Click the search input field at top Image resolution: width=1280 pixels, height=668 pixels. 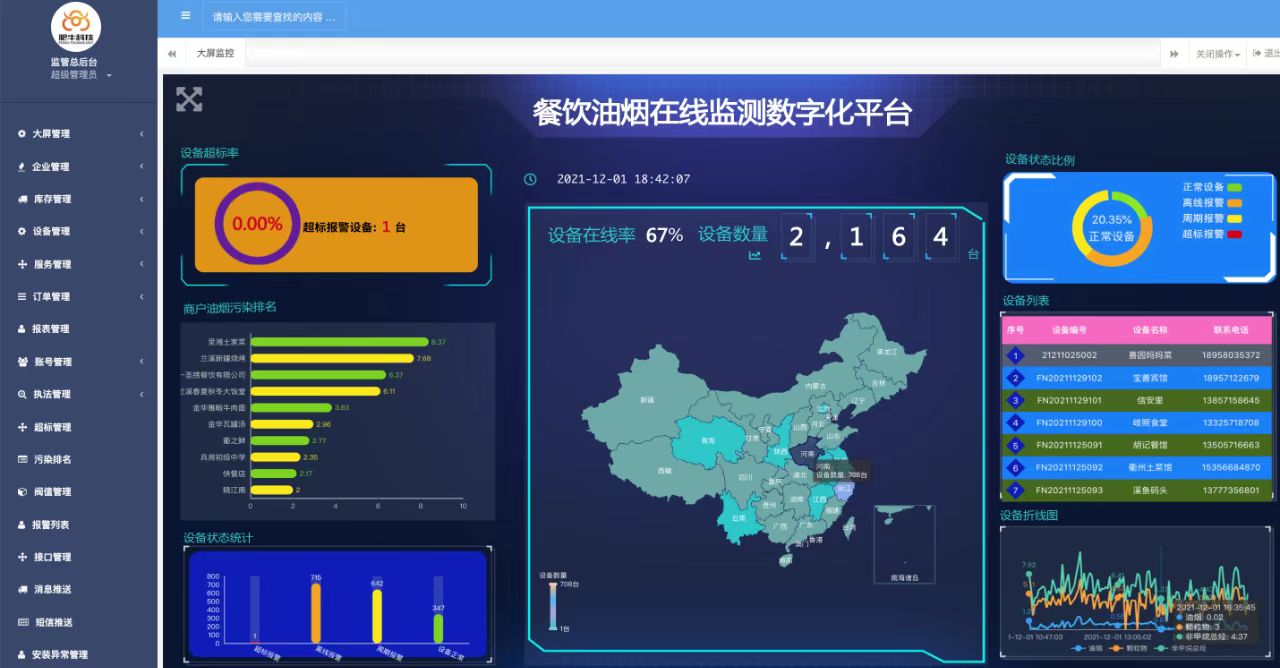coord(275,16)
